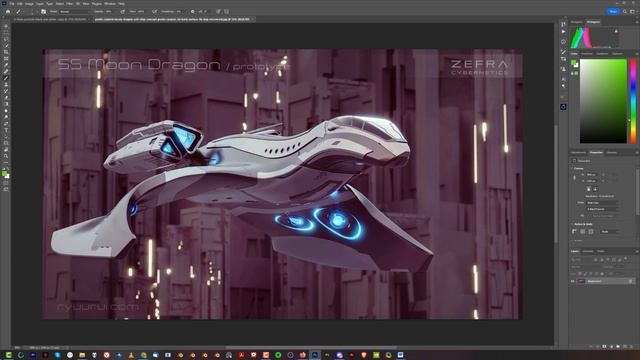640x360 pixels.
Task: Hide the Background layer with eye icon
Action: point(572,281)
